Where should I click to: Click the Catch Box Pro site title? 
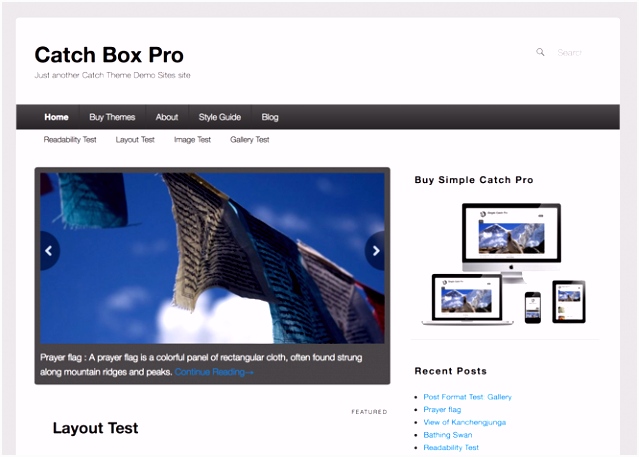pyautogui.click(x=109, y=55)
